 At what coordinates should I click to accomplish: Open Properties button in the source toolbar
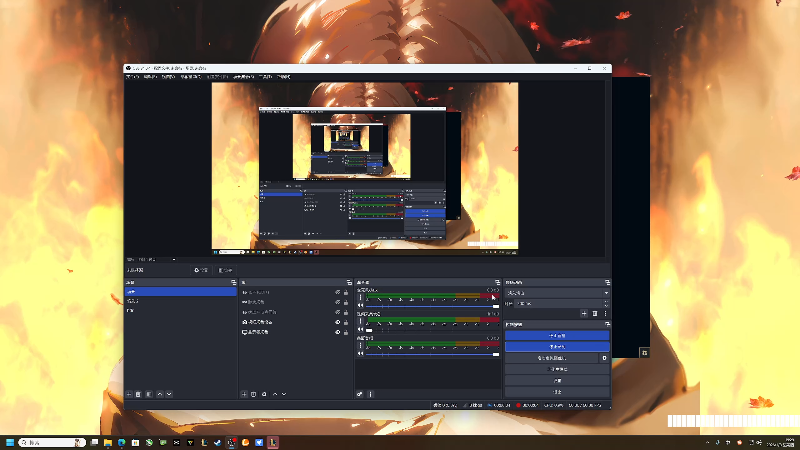(x=201, y=270)
